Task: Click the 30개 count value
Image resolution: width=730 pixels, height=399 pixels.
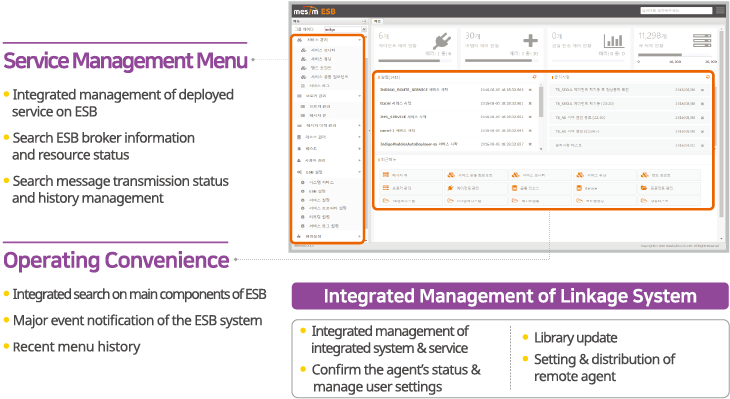Action: click(473, 36)
